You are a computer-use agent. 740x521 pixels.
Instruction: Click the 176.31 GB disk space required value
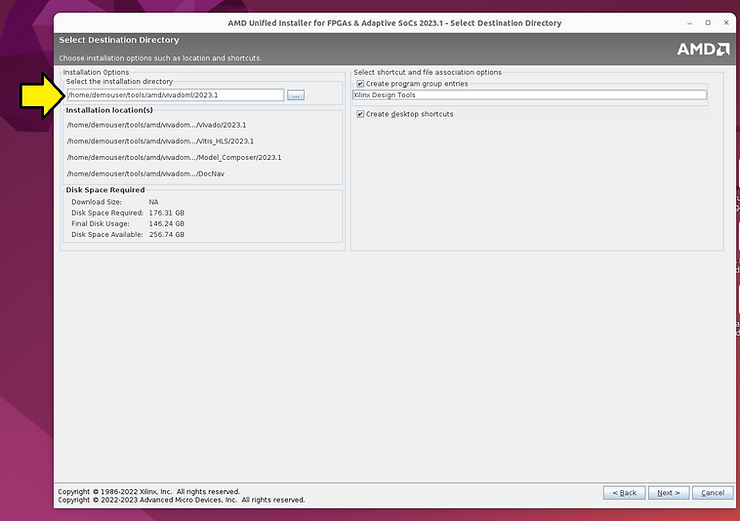pos(167,213)
